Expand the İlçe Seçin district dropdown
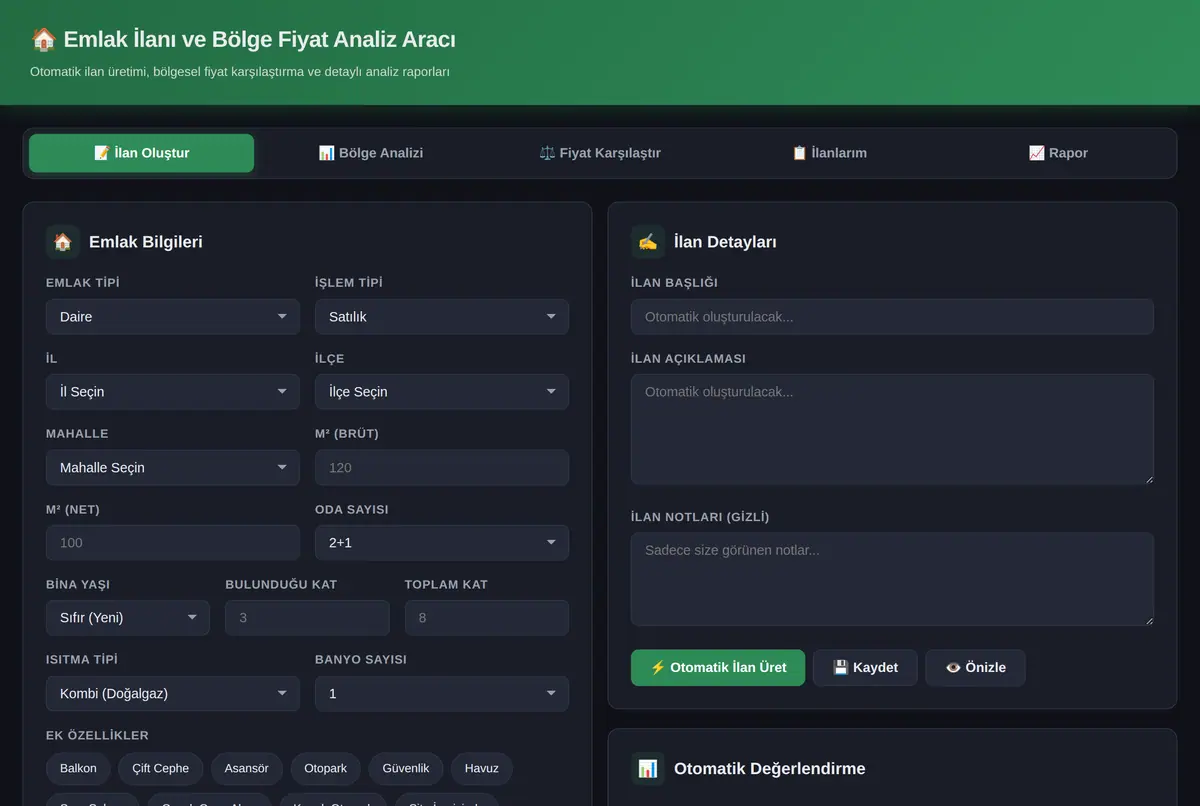This screenshot has width=1200, height=806. (x=442, y=392)
